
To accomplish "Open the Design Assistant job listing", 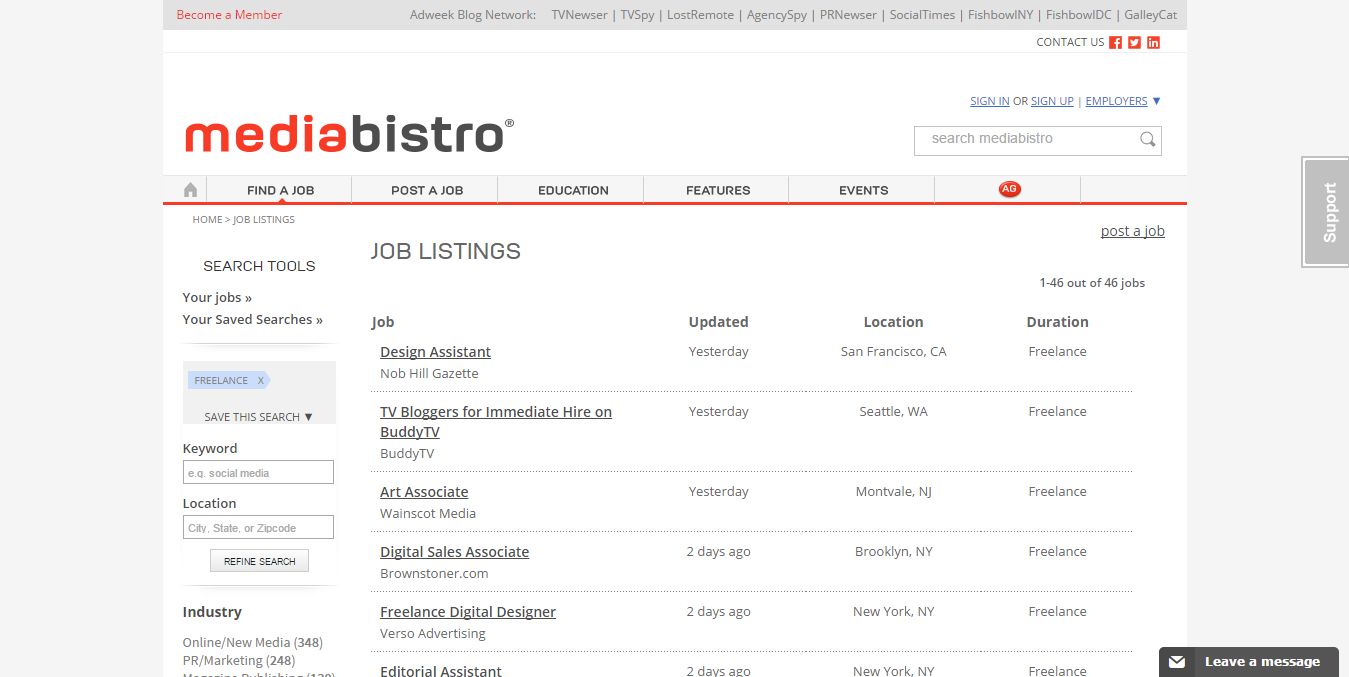I will 435,352.
